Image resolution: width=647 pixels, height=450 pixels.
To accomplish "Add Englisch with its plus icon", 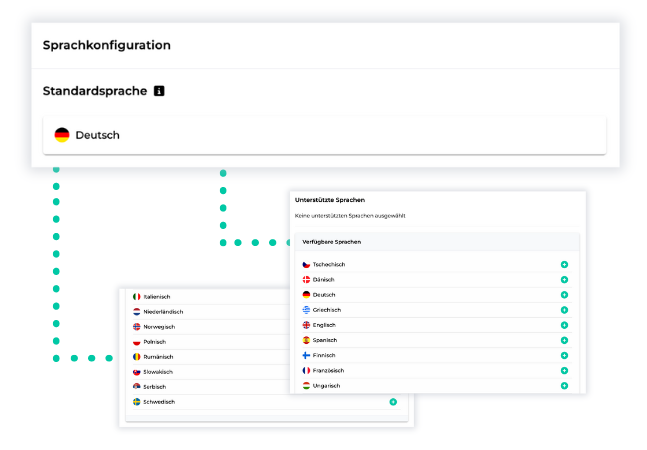I will [x=564, y=325].
